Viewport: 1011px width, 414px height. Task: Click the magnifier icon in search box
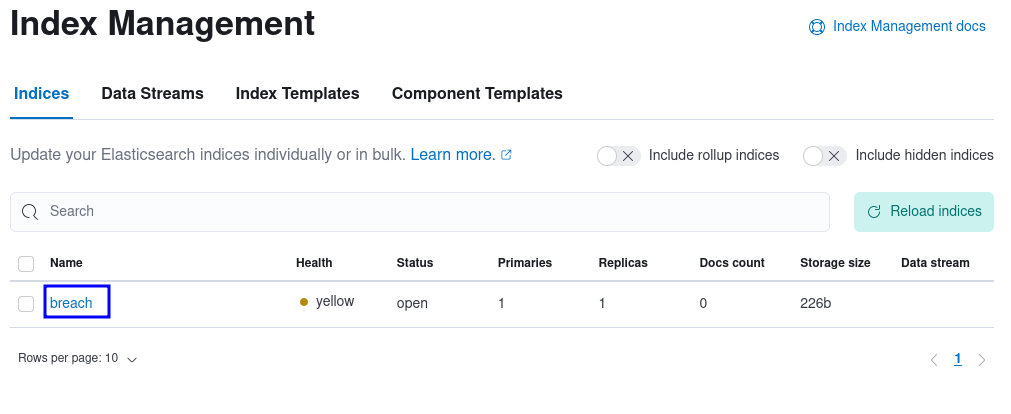point(30,212)
